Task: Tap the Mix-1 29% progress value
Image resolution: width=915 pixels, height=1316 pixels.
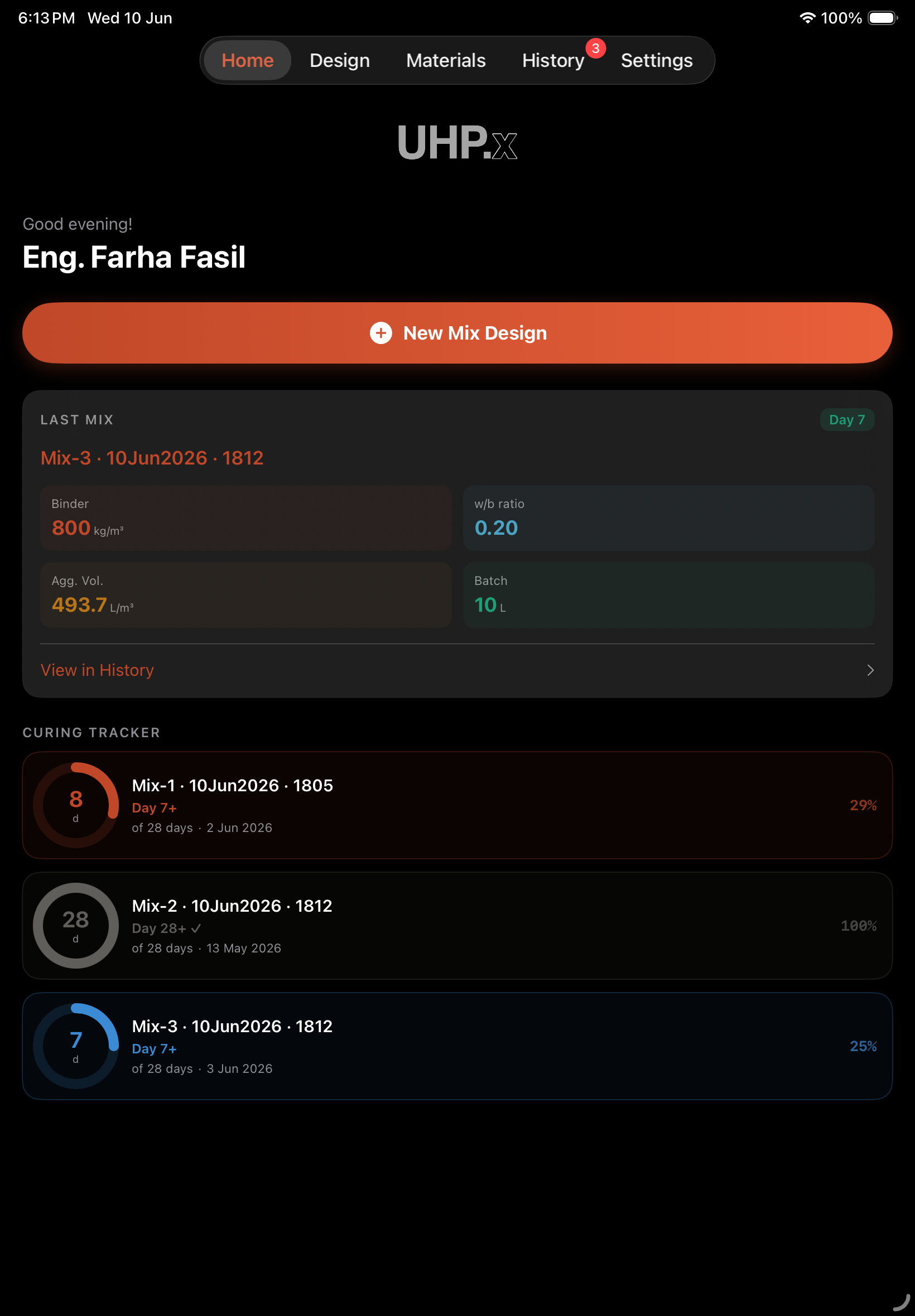Action: point(863,805)
